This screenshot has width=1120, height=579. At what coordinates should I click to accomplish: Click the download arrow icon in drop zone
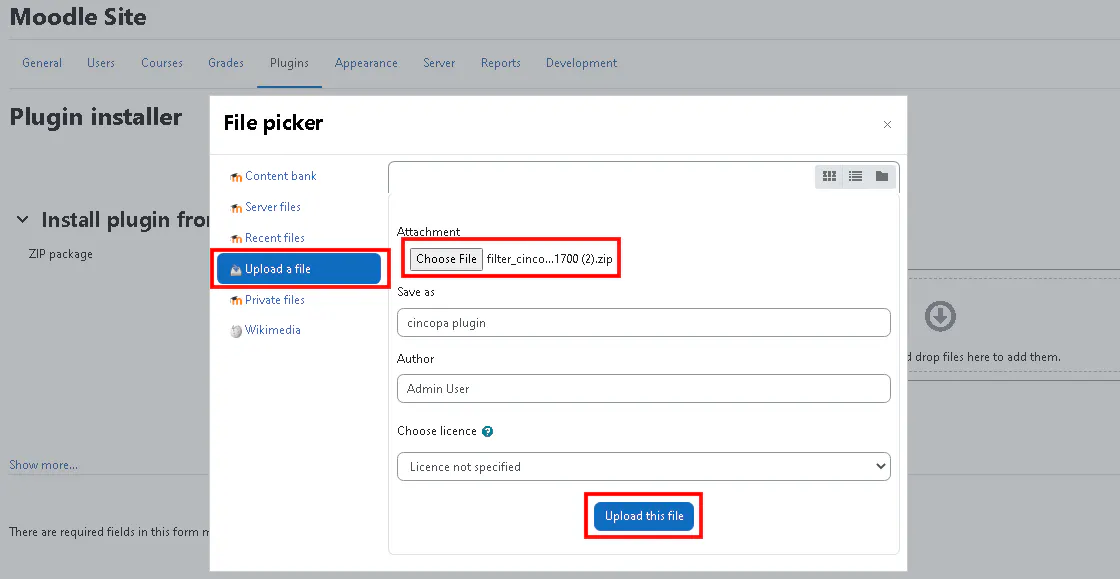click(940, 316)
